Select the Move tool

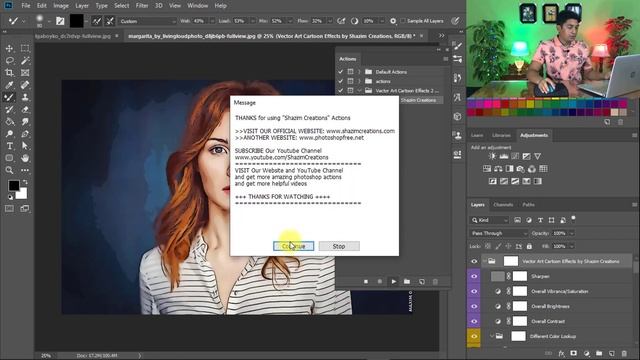tap(9, 49)
